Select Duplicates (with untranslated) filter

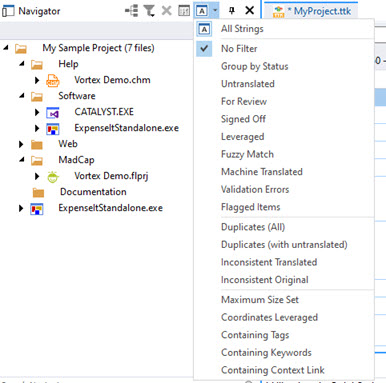(284, 245)
